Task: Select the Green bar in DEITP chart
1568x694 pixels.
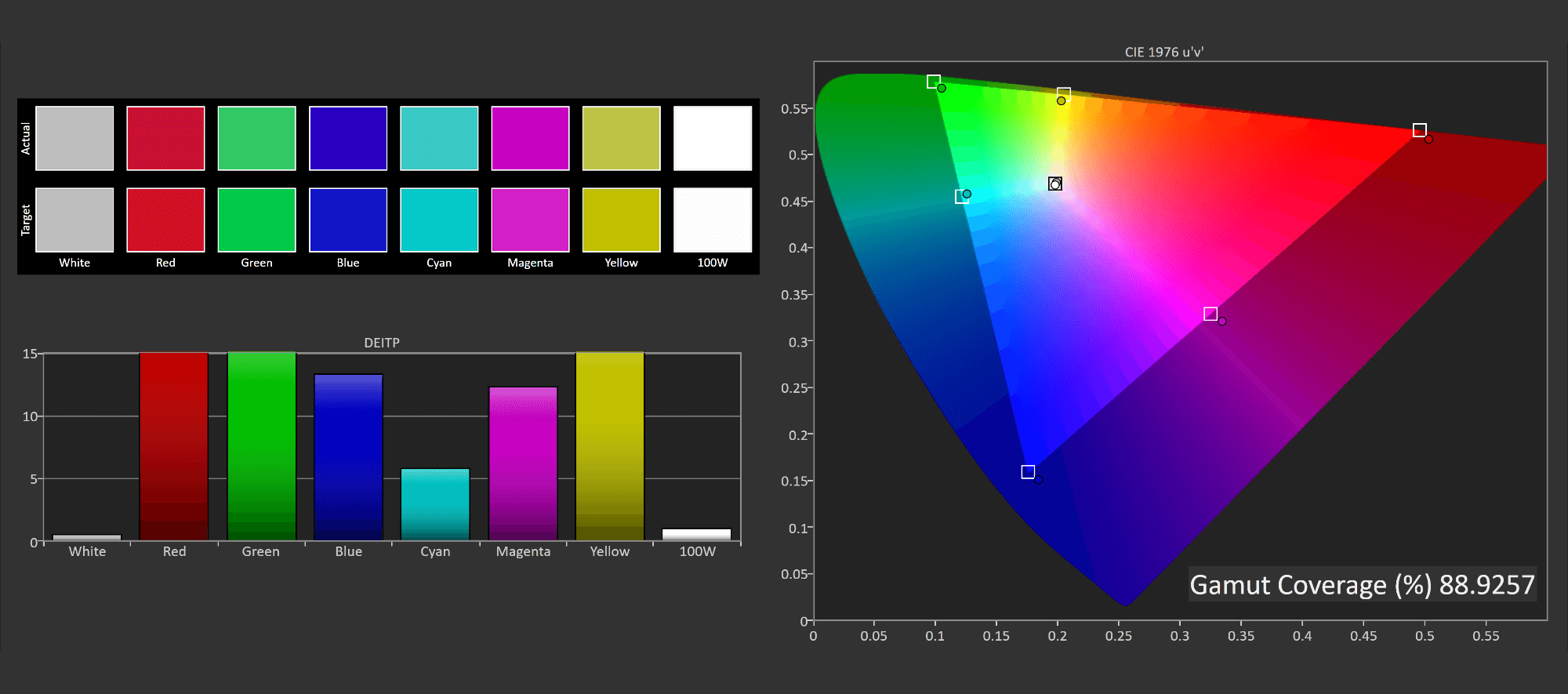Action: coord(261,446)
